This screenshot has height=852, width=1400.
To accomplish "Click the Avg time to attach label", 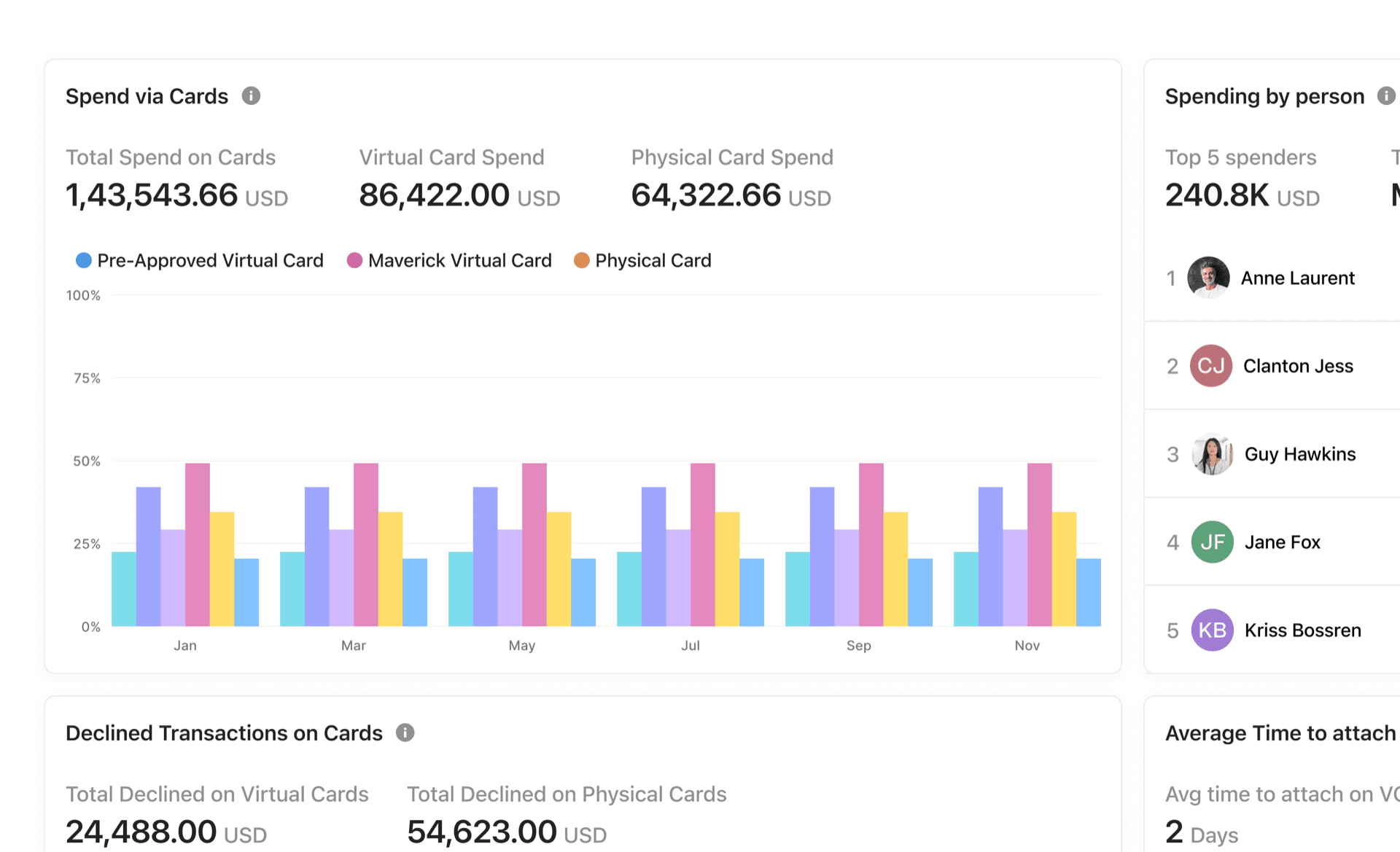I will coord(1282,794).
